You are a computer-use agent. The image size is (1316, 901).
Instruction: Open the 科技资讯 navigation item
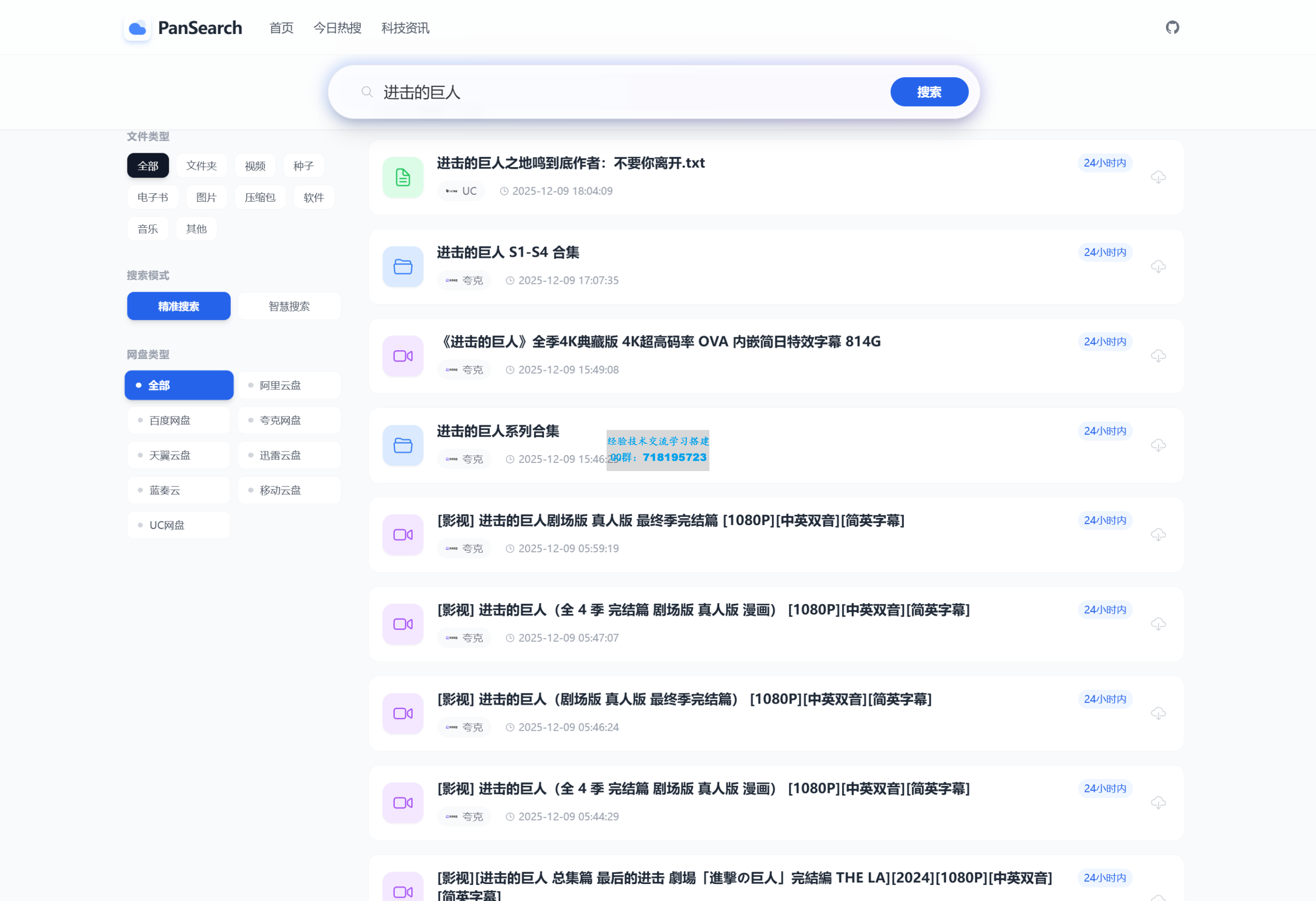405,28
